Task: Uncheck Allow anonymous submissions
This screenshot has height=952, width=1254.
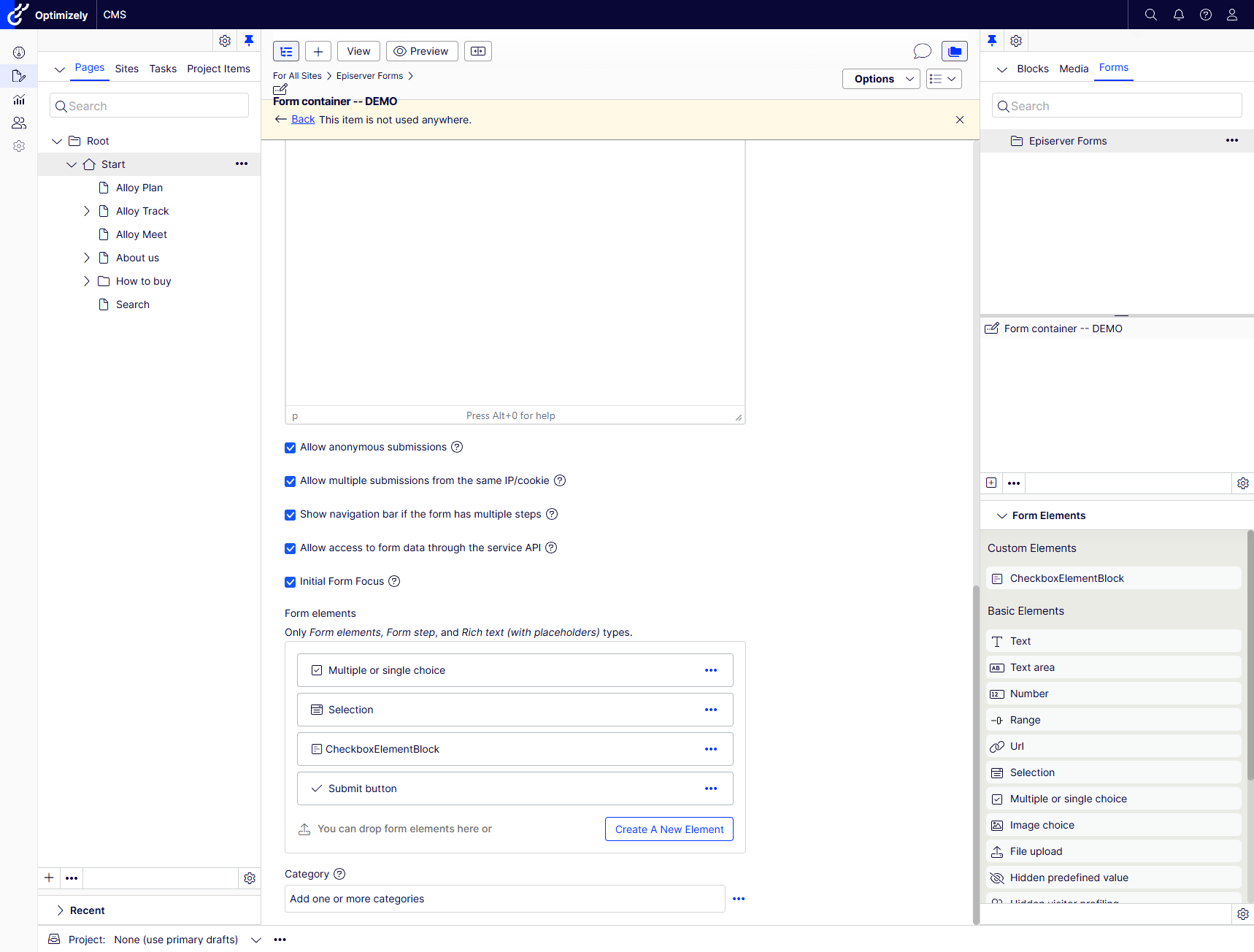Action: tap(291, 448)
